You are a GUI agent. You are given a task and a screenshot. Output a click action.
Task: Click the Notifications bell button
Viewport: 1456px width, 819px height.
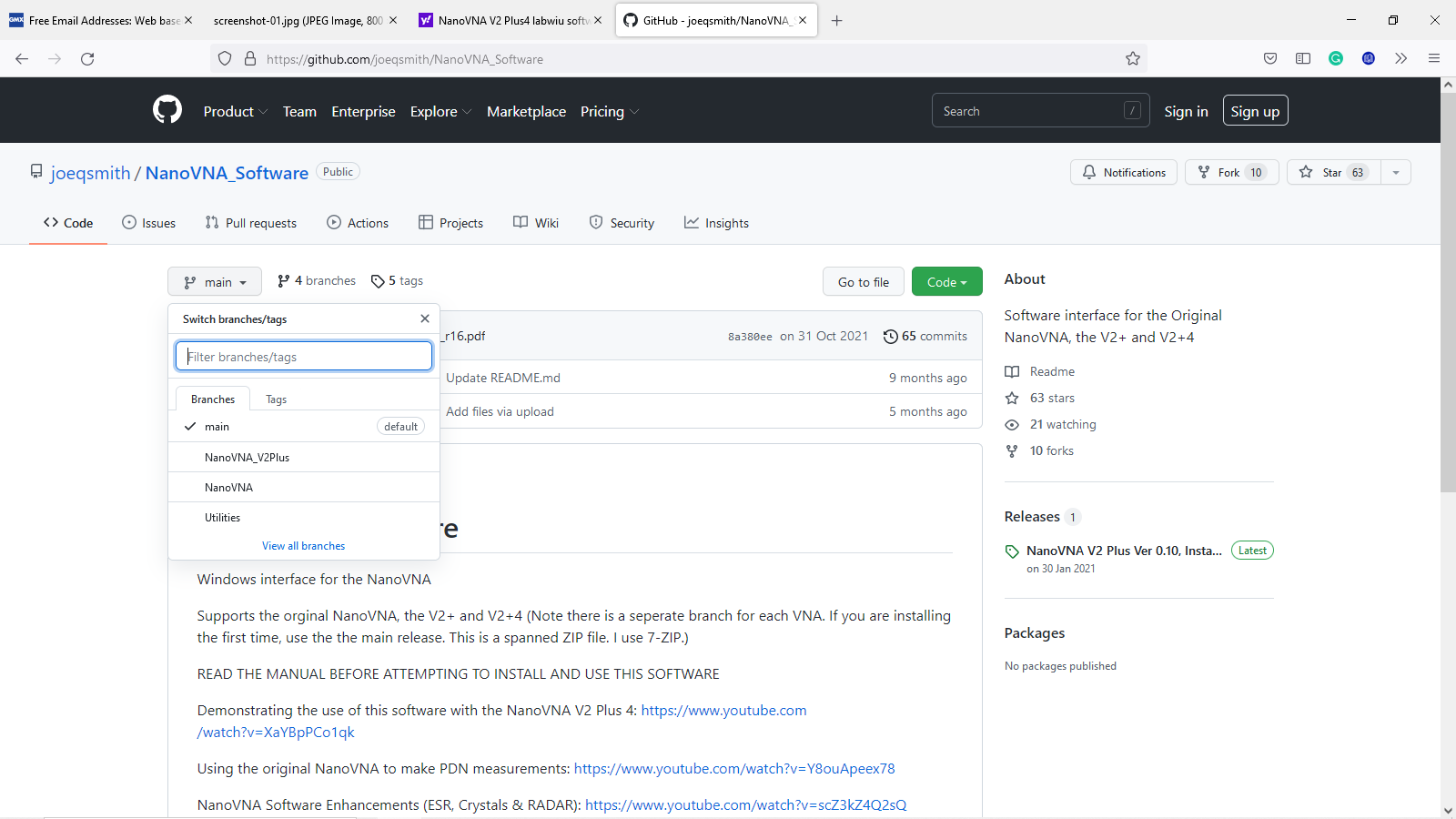point(1124,172)
